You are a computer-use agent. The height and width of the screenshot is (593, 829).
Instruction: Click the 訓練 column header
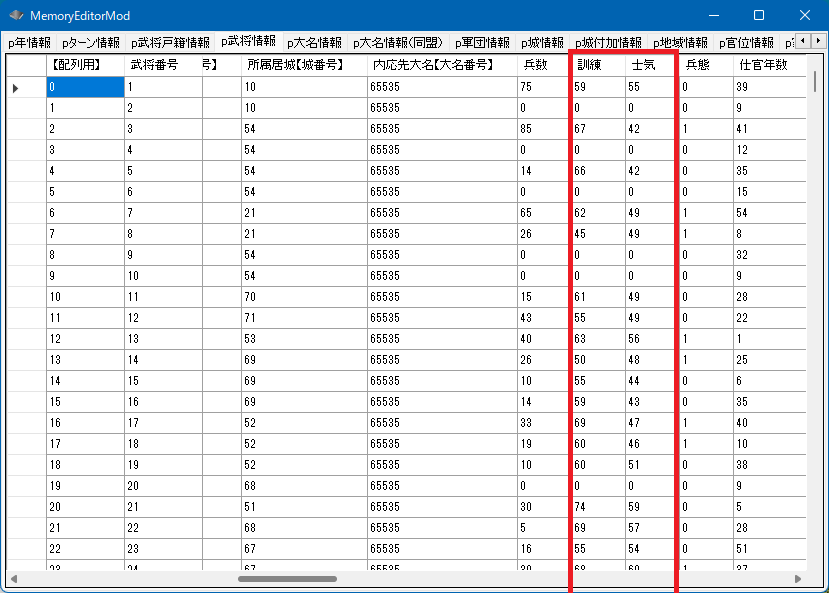[588, 64]
